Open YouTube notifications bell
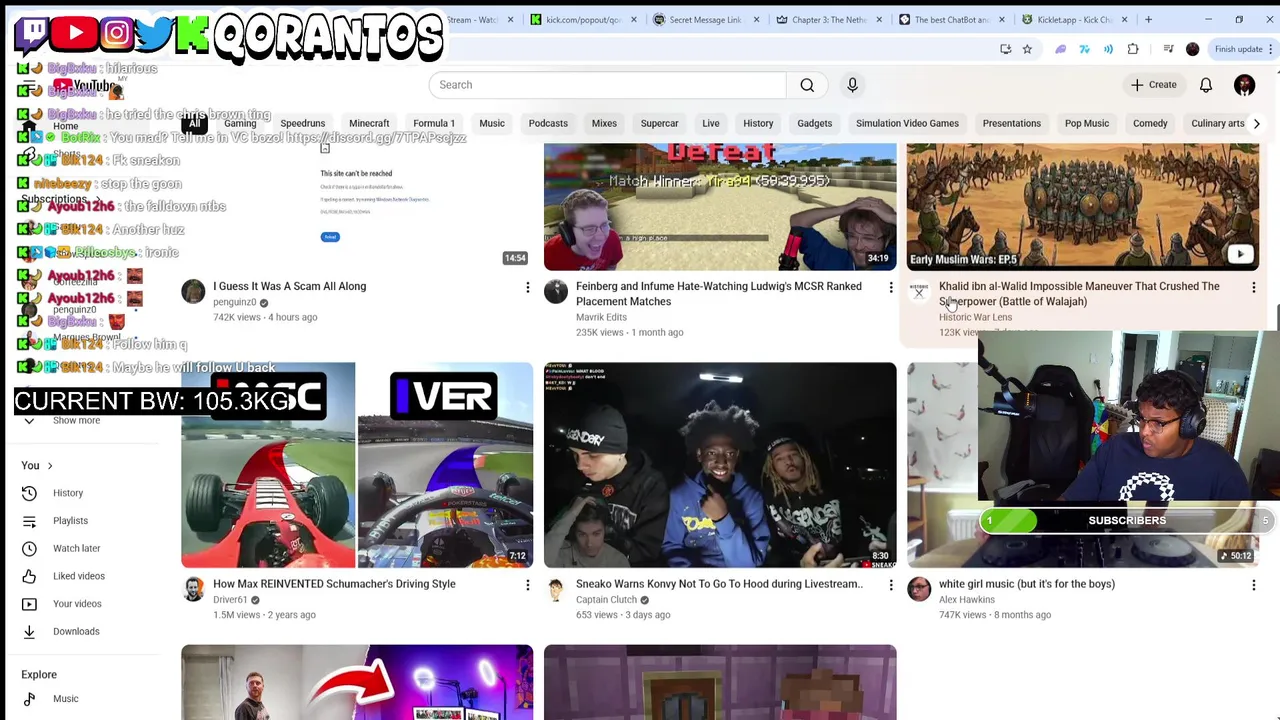Screen dimensions: 1280x720 (x=1206, y=85)
